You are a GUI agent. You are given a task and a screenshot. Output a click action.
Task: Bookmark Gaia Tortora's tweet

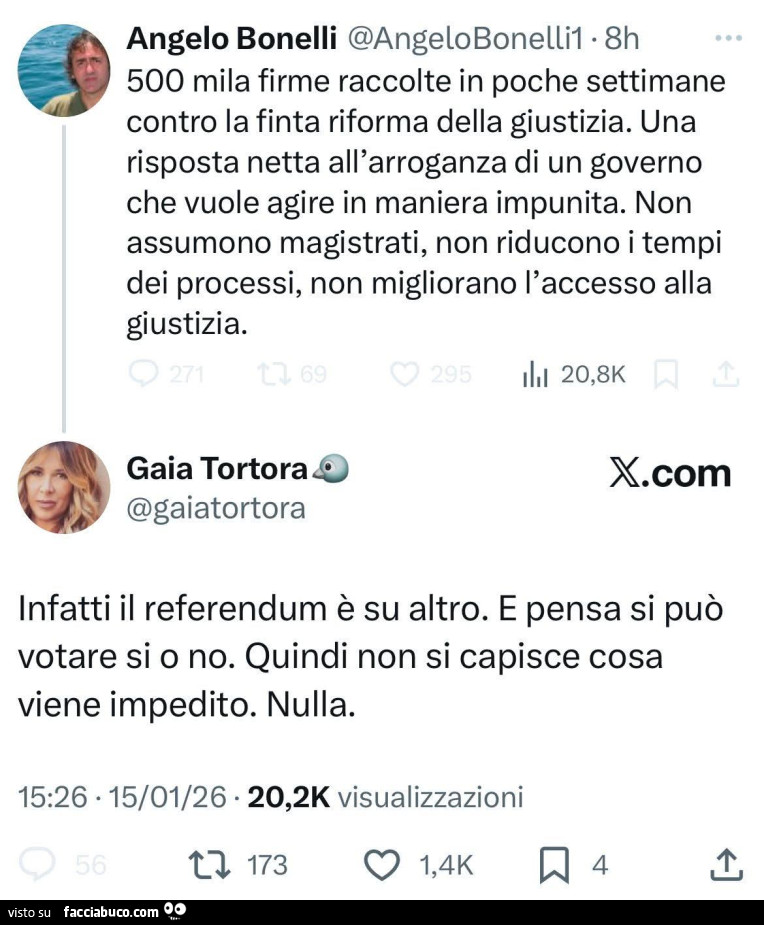tap(552, 864)
